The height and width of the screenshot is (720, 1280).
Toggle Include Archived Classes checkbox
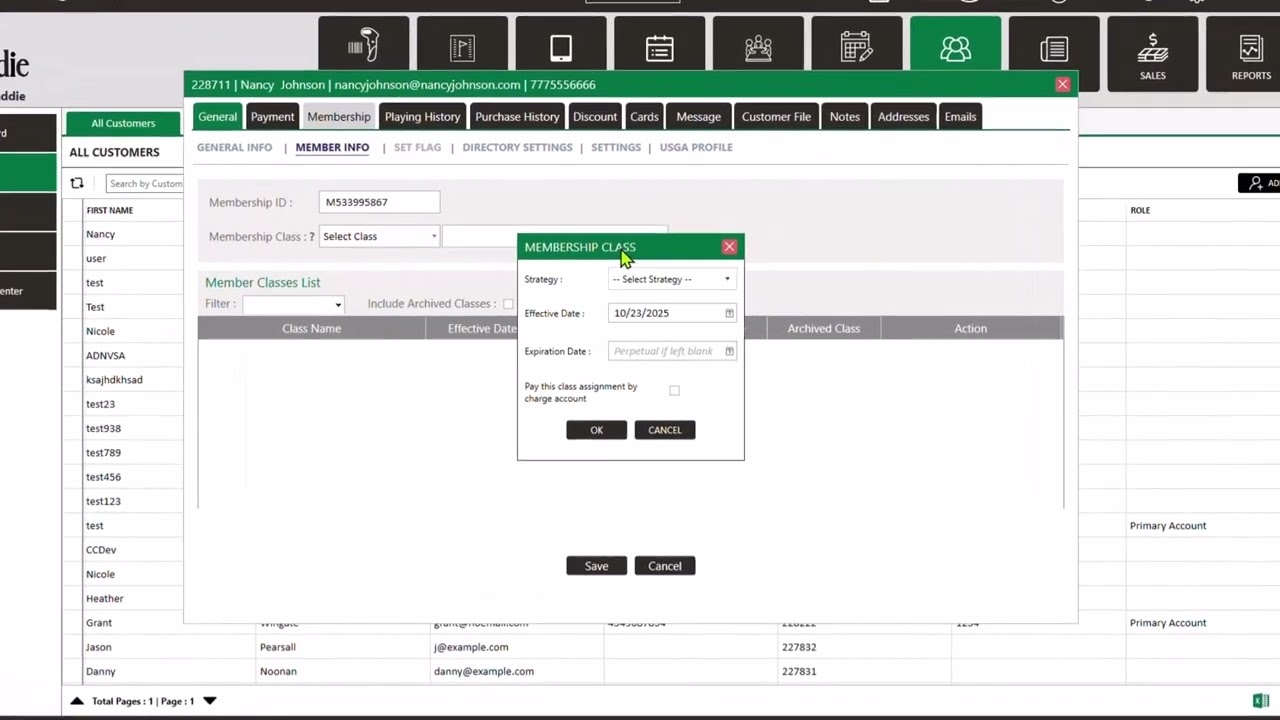pos(508,304)
